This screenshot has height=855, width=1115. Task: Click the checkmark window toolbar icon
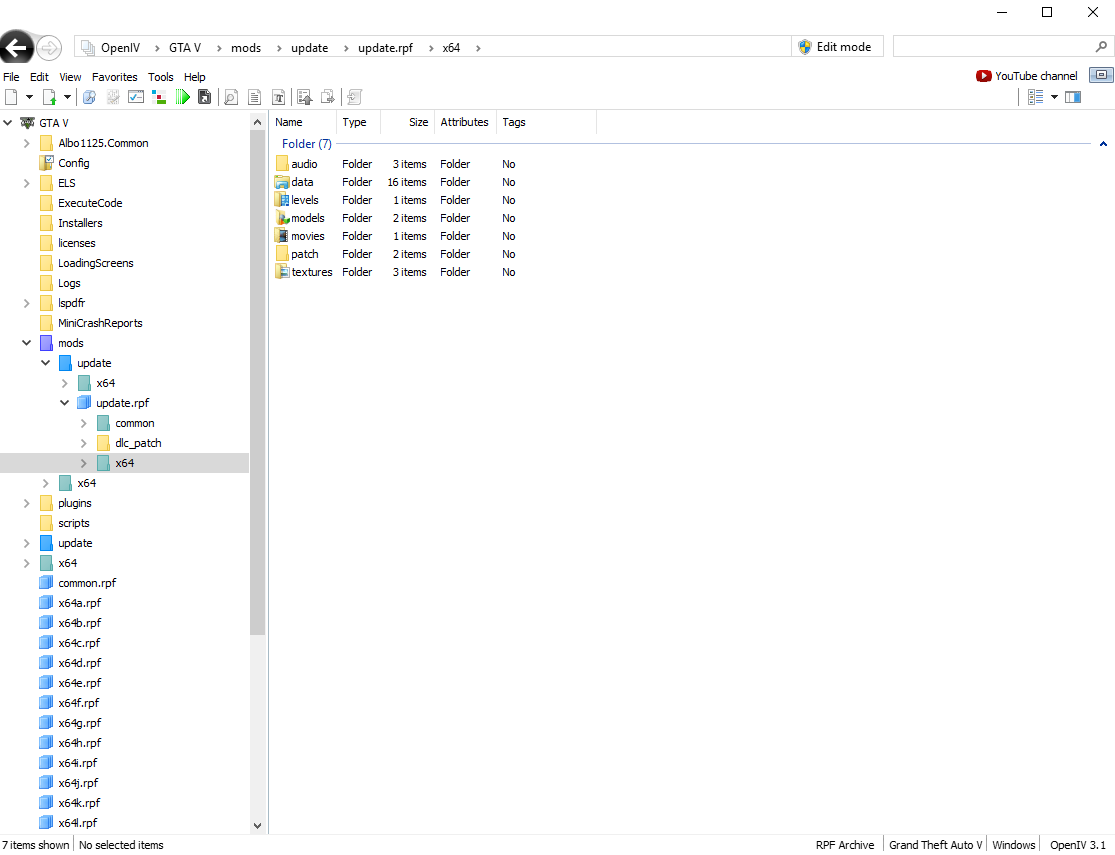pos(136,97)
